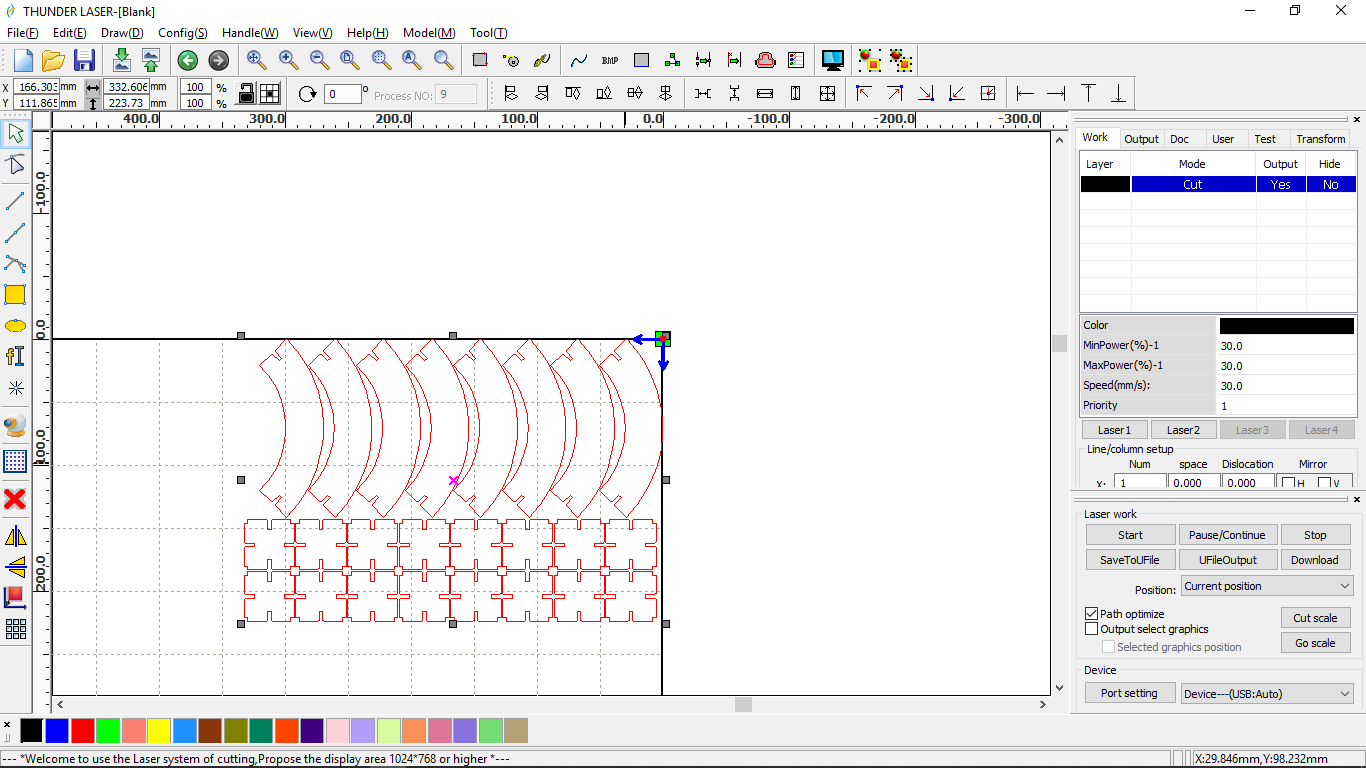The width and height of the screenshot is (1366, 768).
Task: Select the yellow Ellipse drawing tool
Action: point(15,326)
